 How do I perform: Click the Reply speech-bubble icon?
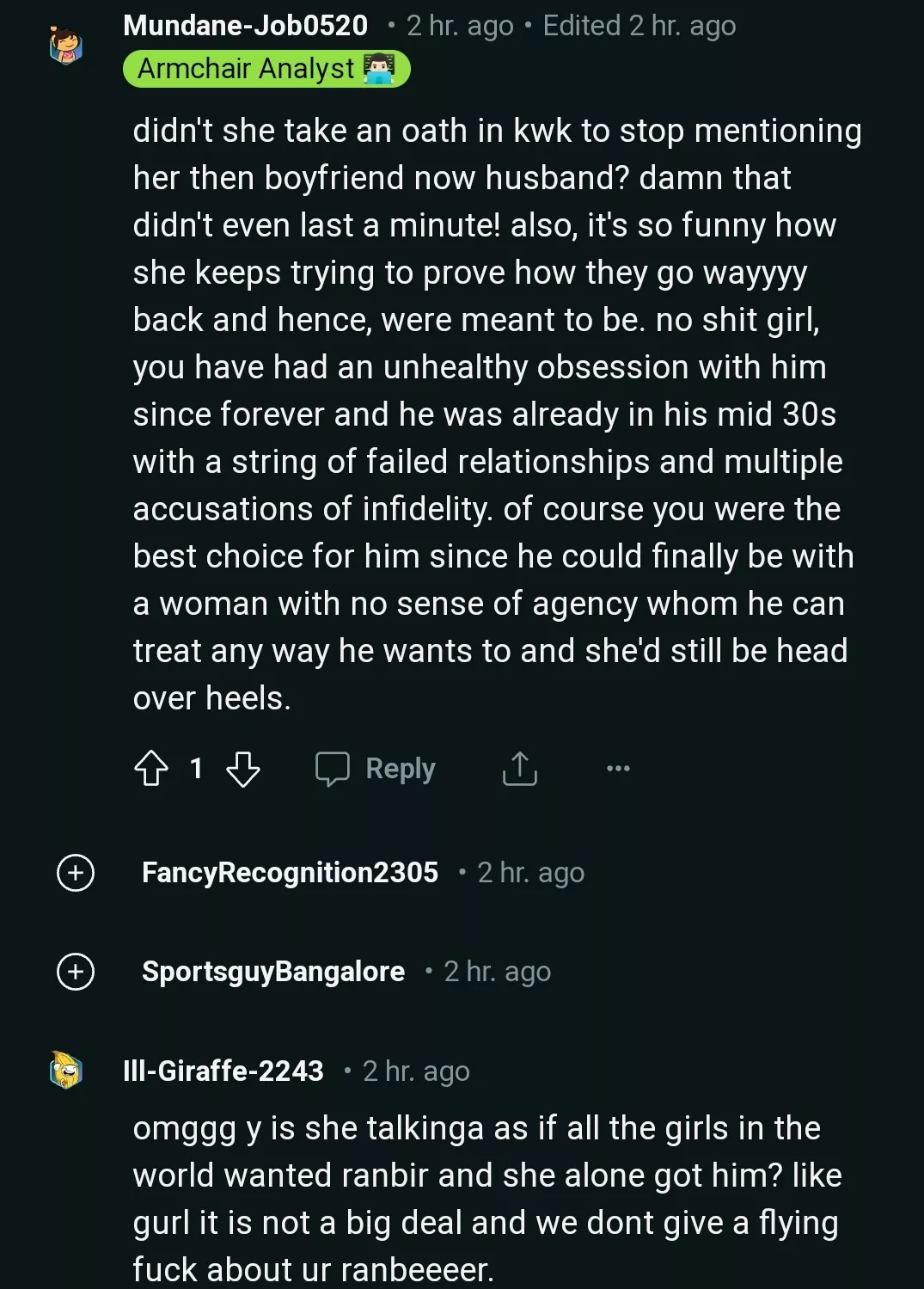335,768
